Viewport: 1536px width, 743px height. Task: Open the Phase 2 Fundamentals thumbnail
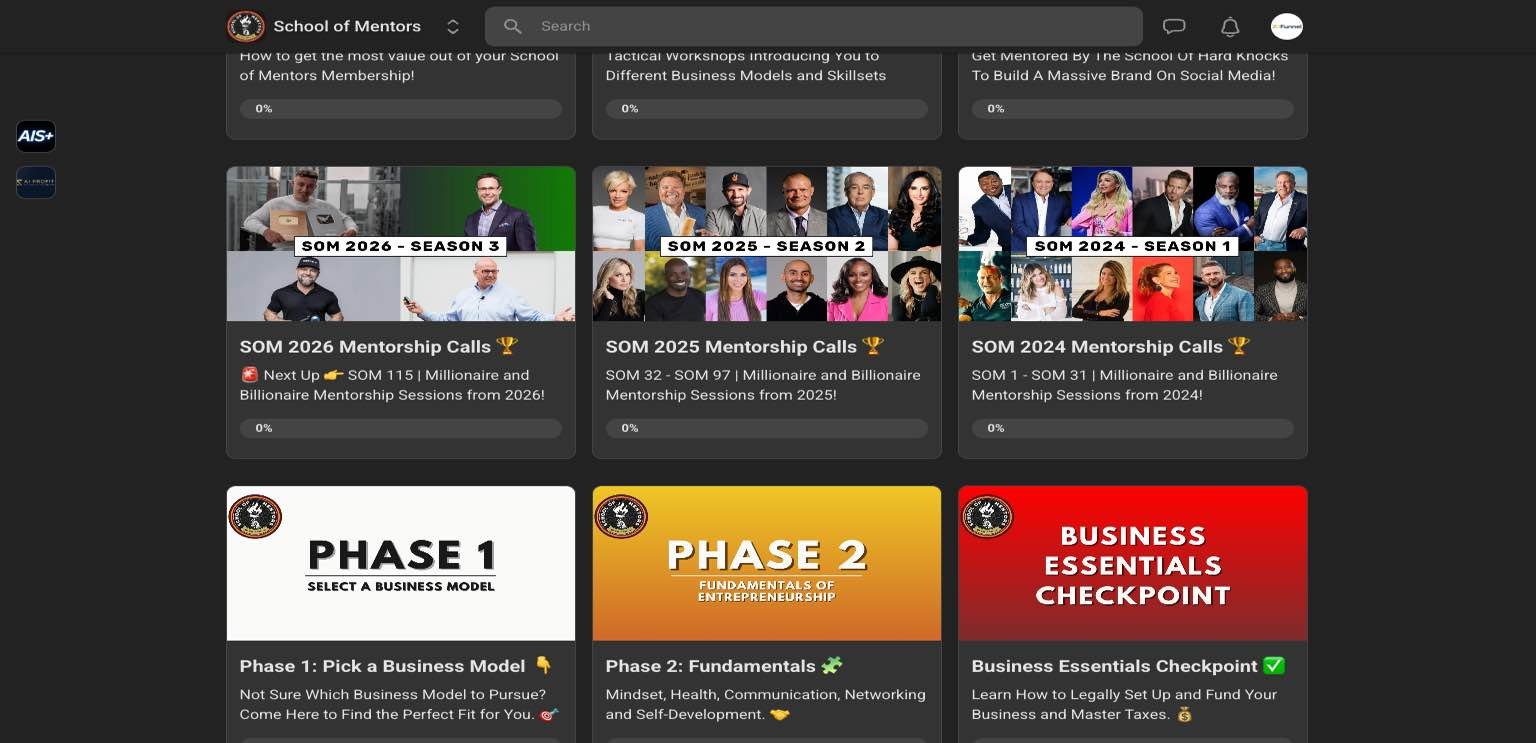pyautogui.click(x=766, y=563)
